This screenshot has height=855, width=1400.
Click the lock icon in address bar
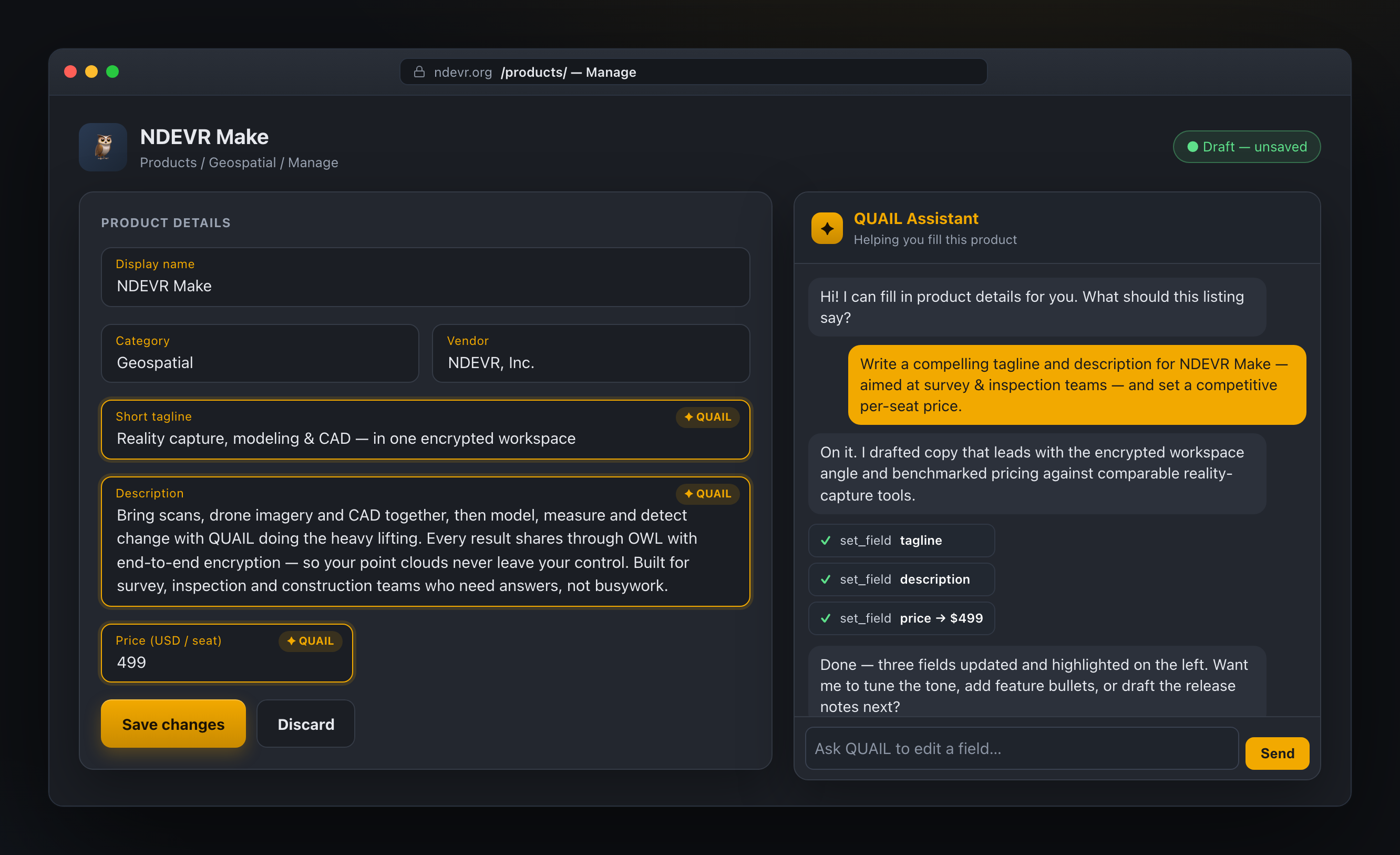(419, 72)
